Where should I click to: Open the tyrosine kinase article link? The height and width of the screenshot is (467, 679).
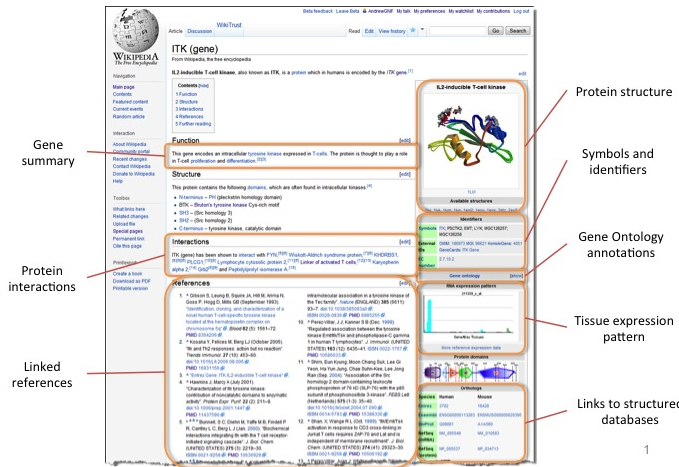coord(265,154)
